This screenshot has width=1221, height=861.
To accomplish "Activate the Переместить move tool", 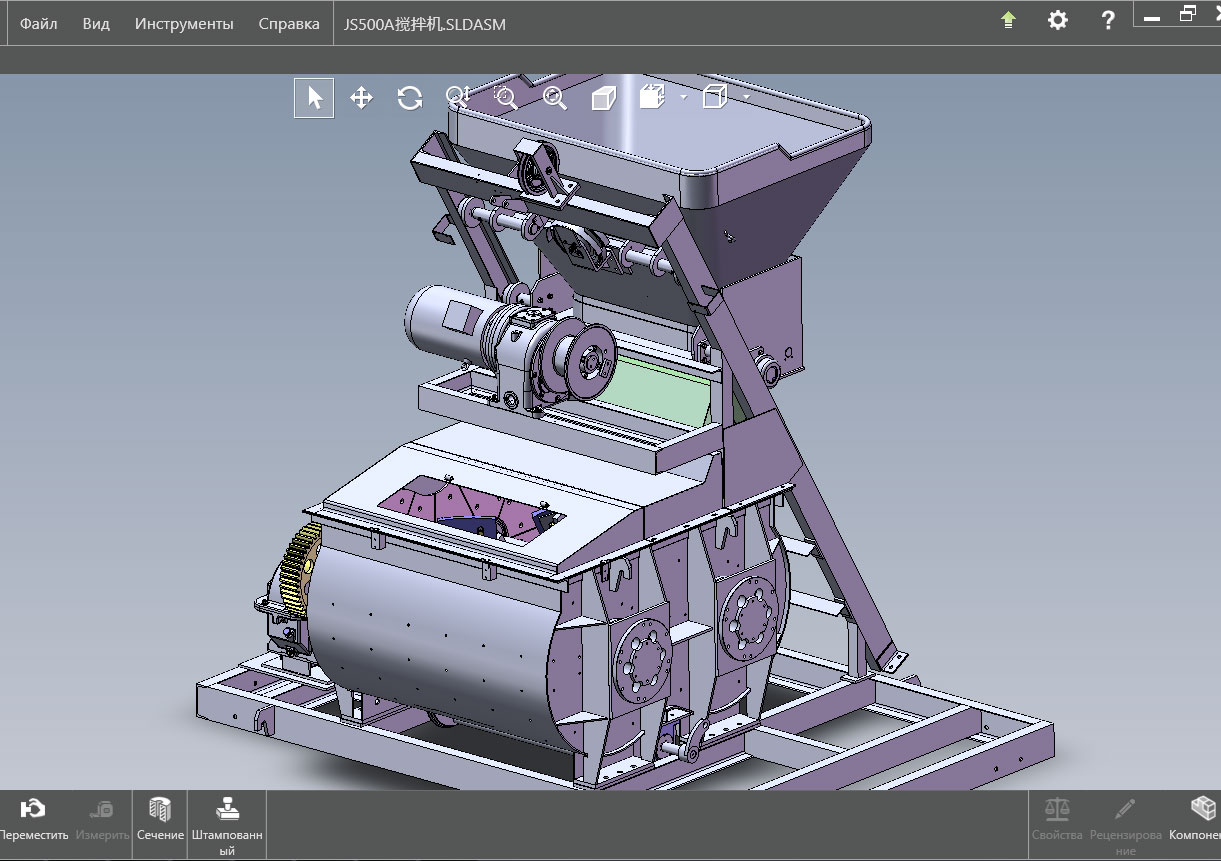I will pos(33,819).
